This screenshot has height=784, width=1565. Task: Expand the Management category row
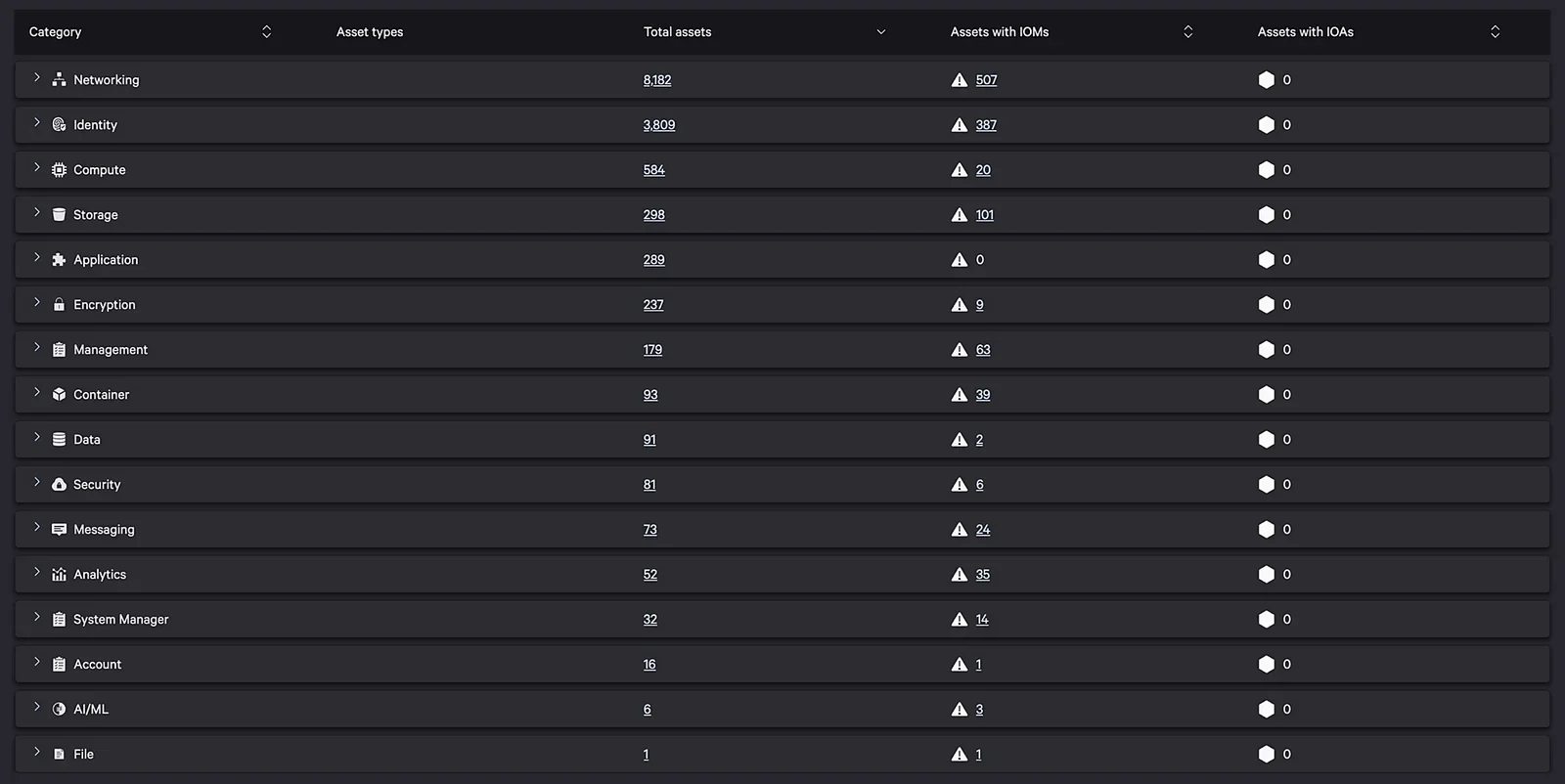[x=37, y=348]
